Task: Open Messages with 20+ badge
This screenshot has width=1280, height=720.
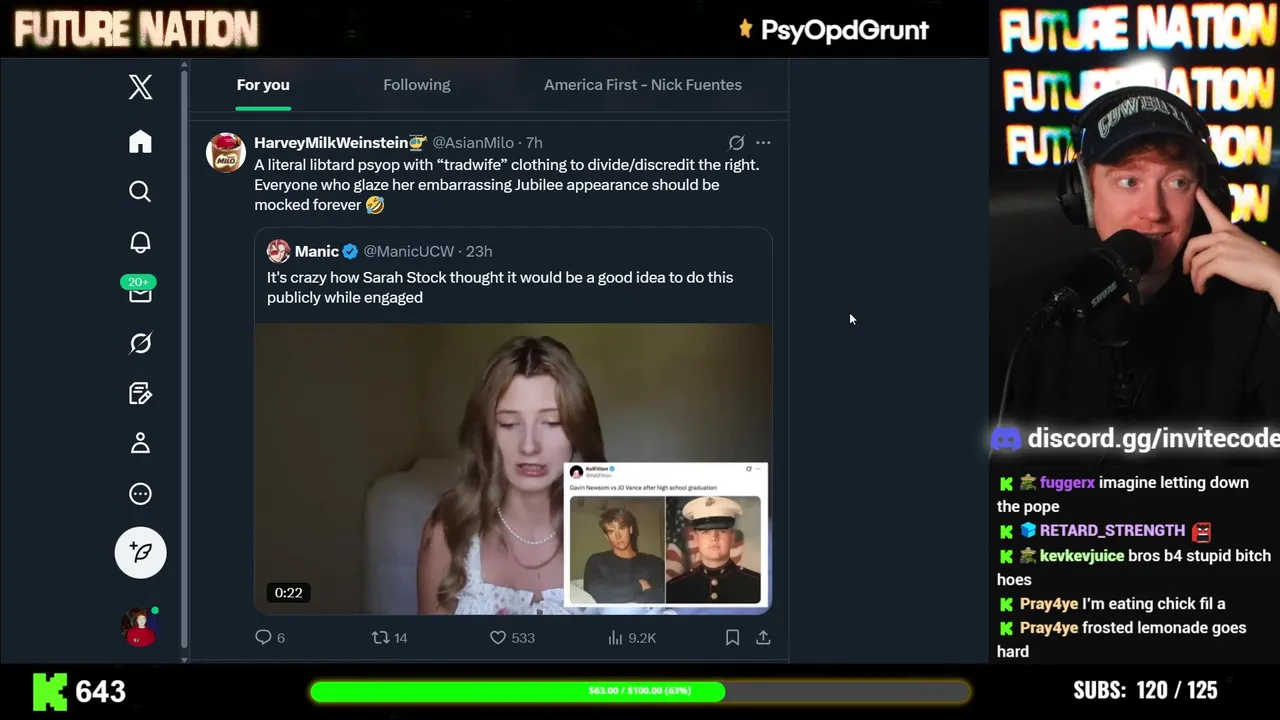Action: [x=140, y=292]
